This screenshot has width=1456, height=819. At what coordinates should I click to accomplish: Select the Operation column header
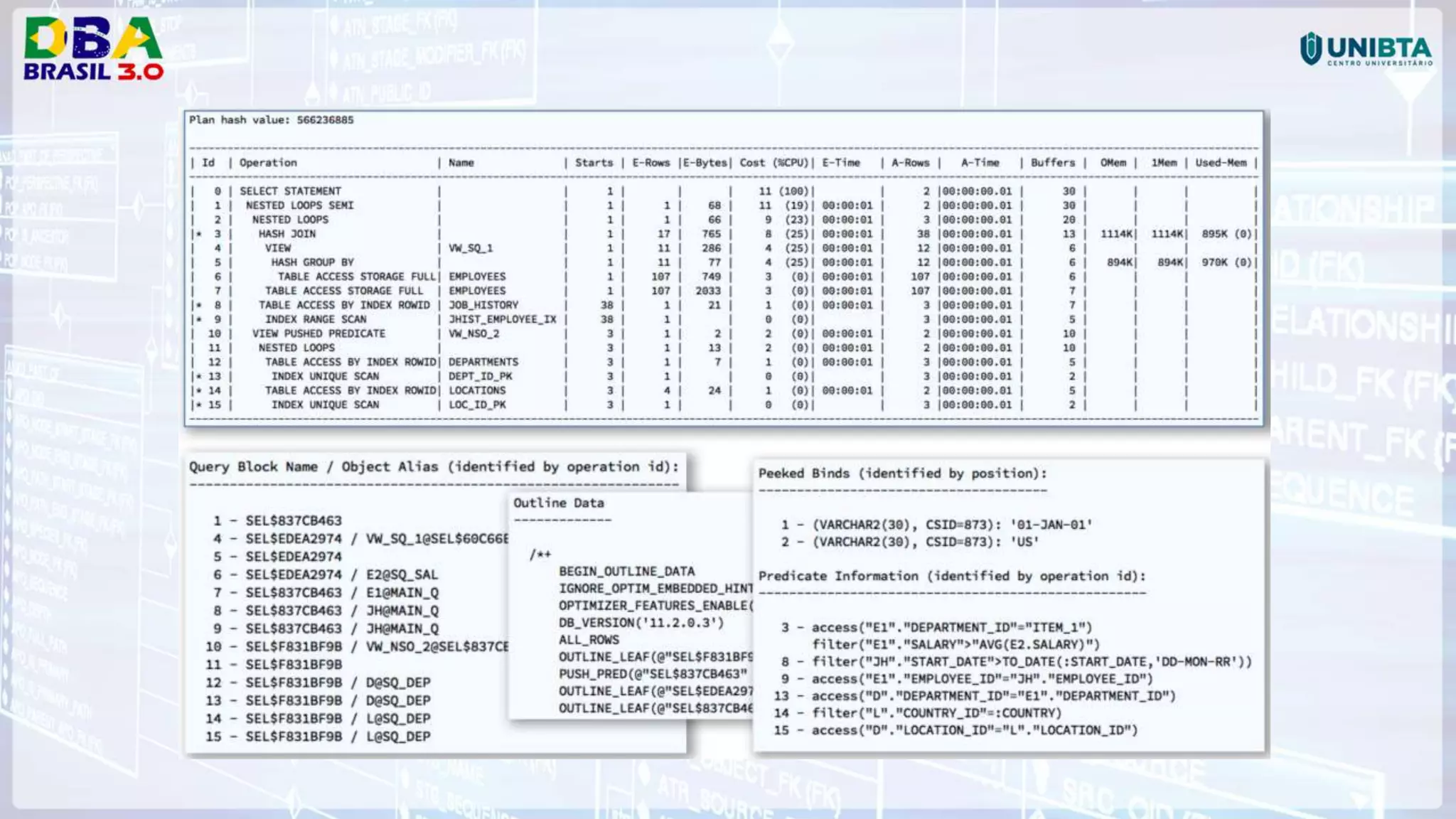[268, 163]
